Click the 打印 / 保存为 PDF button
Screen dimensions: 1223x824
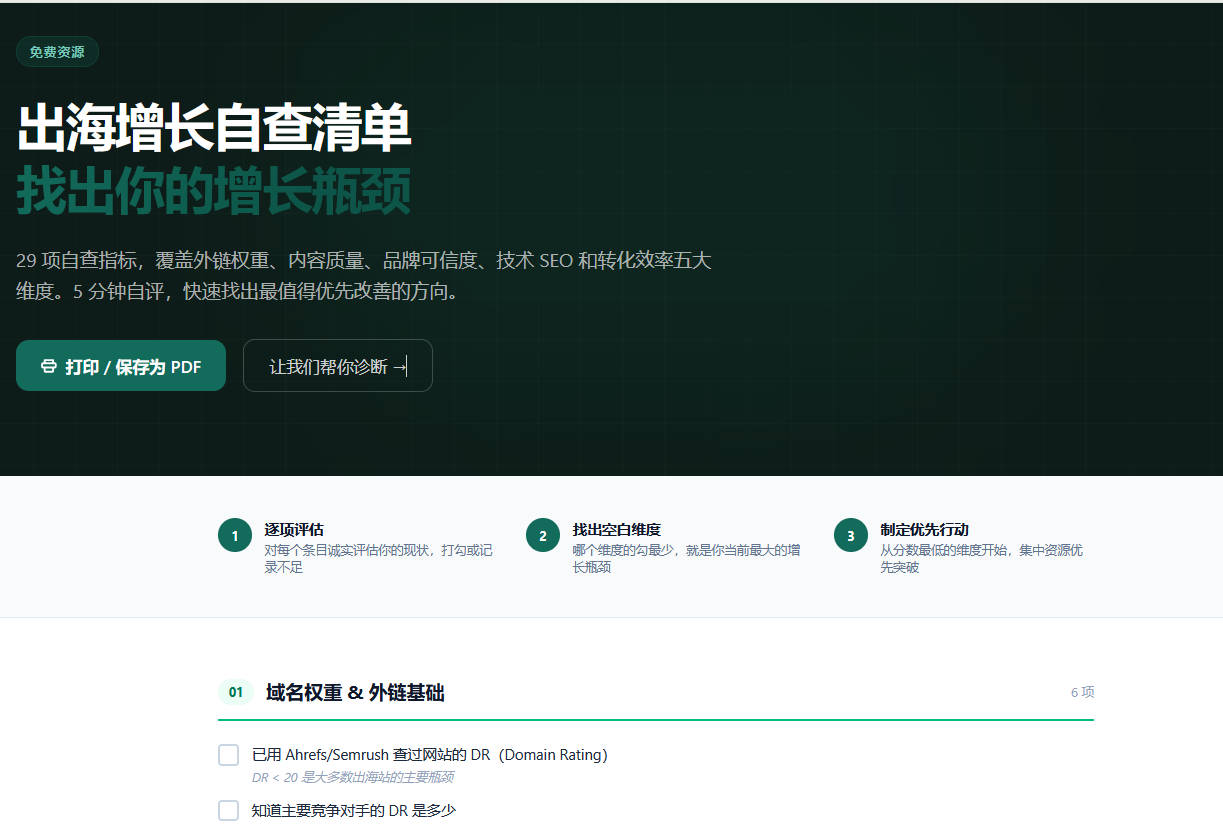[x=121, y=366]
